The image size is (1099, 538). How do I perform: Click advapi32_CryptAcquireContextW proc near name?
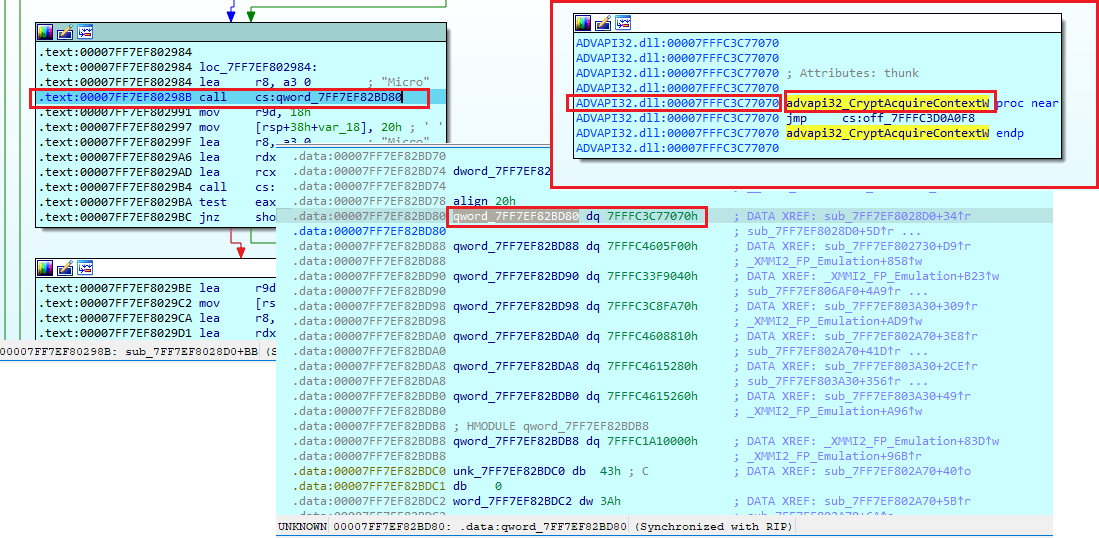[888, 103]
